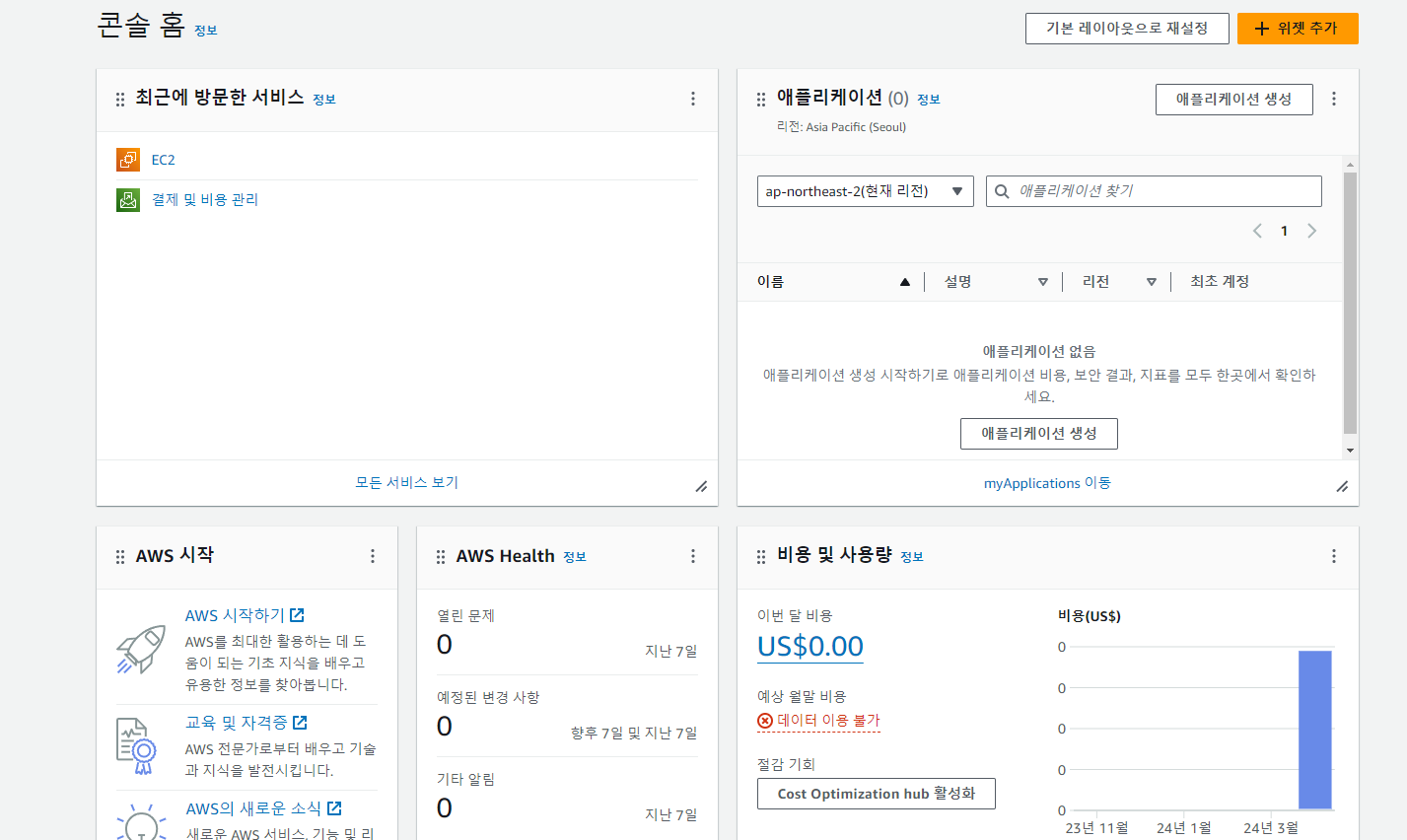This screenshot has width=1407, height=840.
Task: Grab the drag handle of 비용 및 사용량 widget
Action: 761,556
